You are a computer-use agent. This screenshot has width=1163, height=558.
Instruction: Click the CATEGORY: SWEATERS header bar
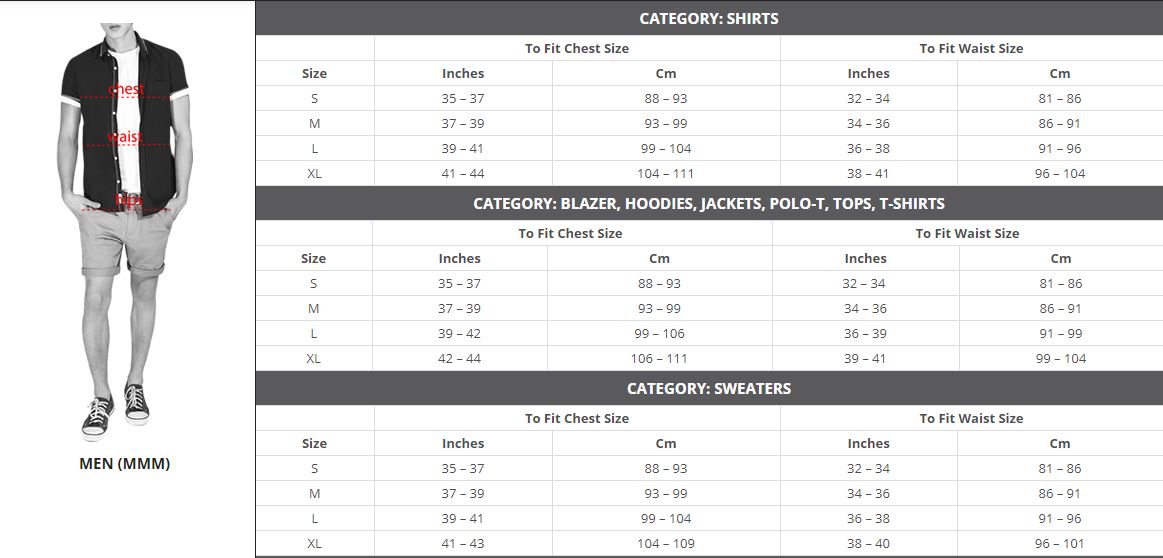709,388
